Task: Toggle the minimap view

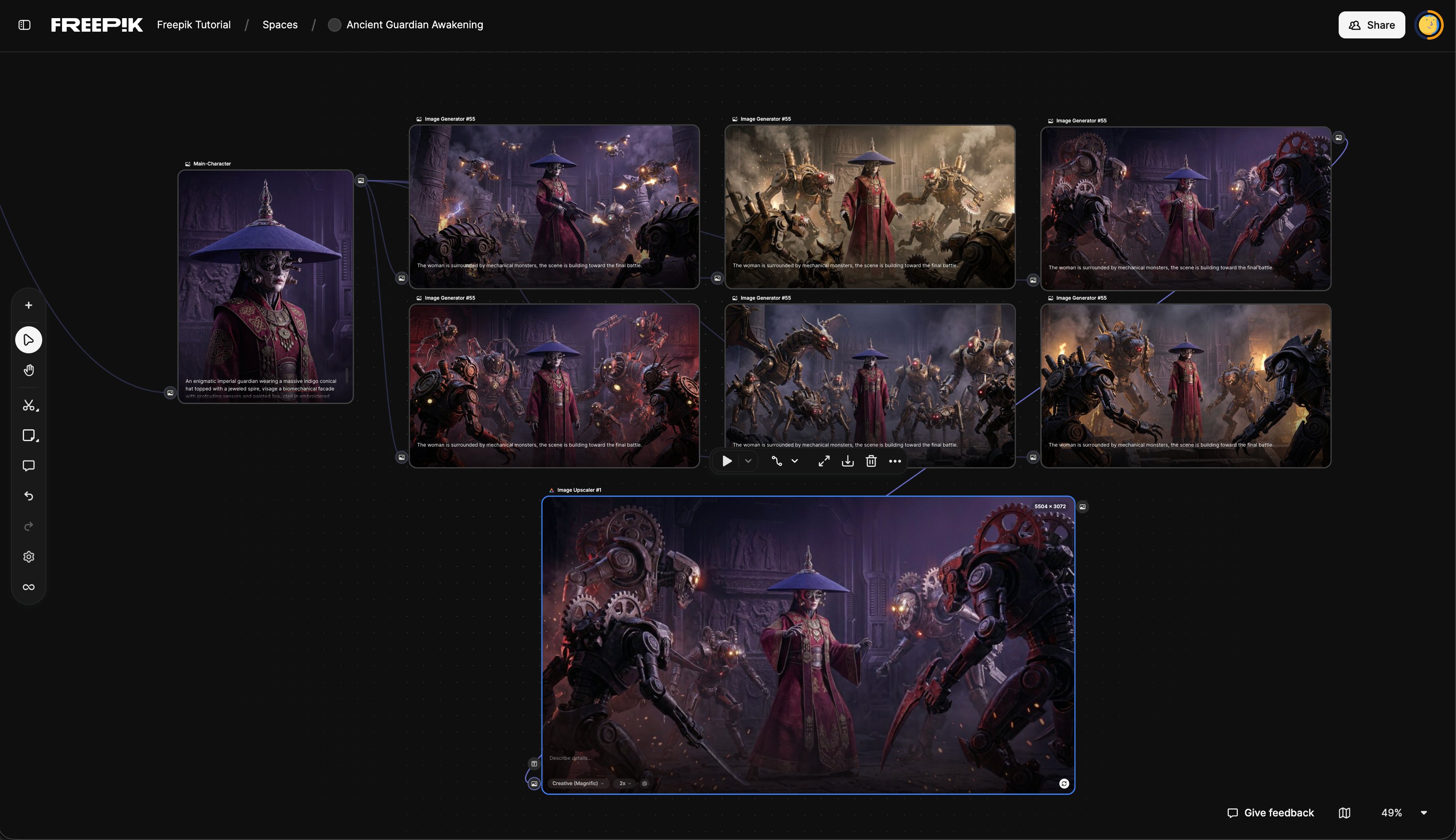Action: [x=1344, y=812]
